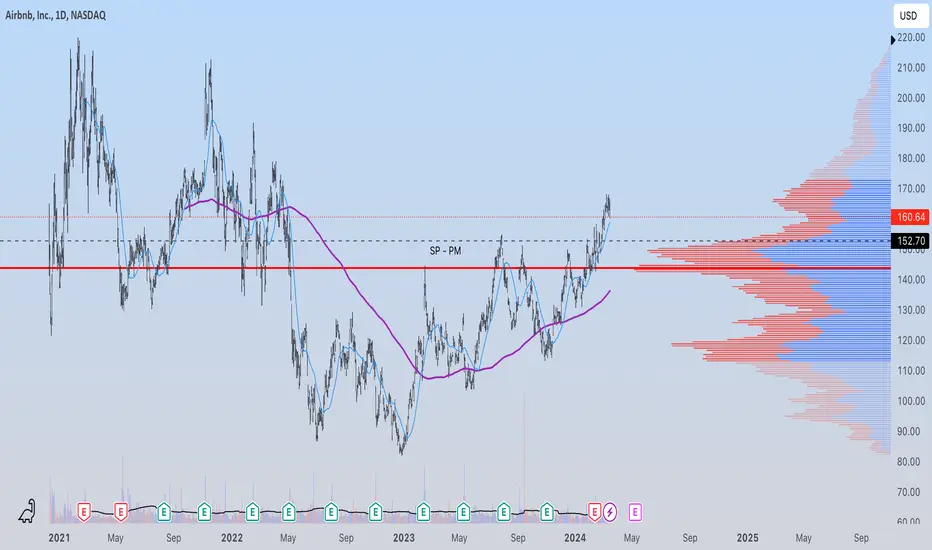Click the 2024 label on the time axis
Image resolution: width=932 pixels, height=550 pixels.
pyautogui.click(x=575, y=538)
